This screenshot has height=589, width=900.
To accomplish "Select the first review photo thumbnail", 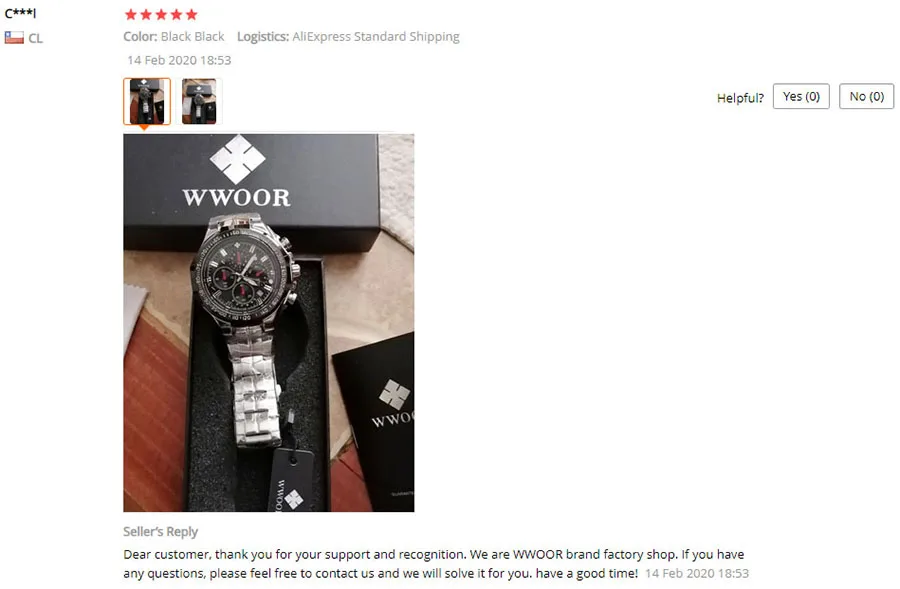I will [147, 101].
